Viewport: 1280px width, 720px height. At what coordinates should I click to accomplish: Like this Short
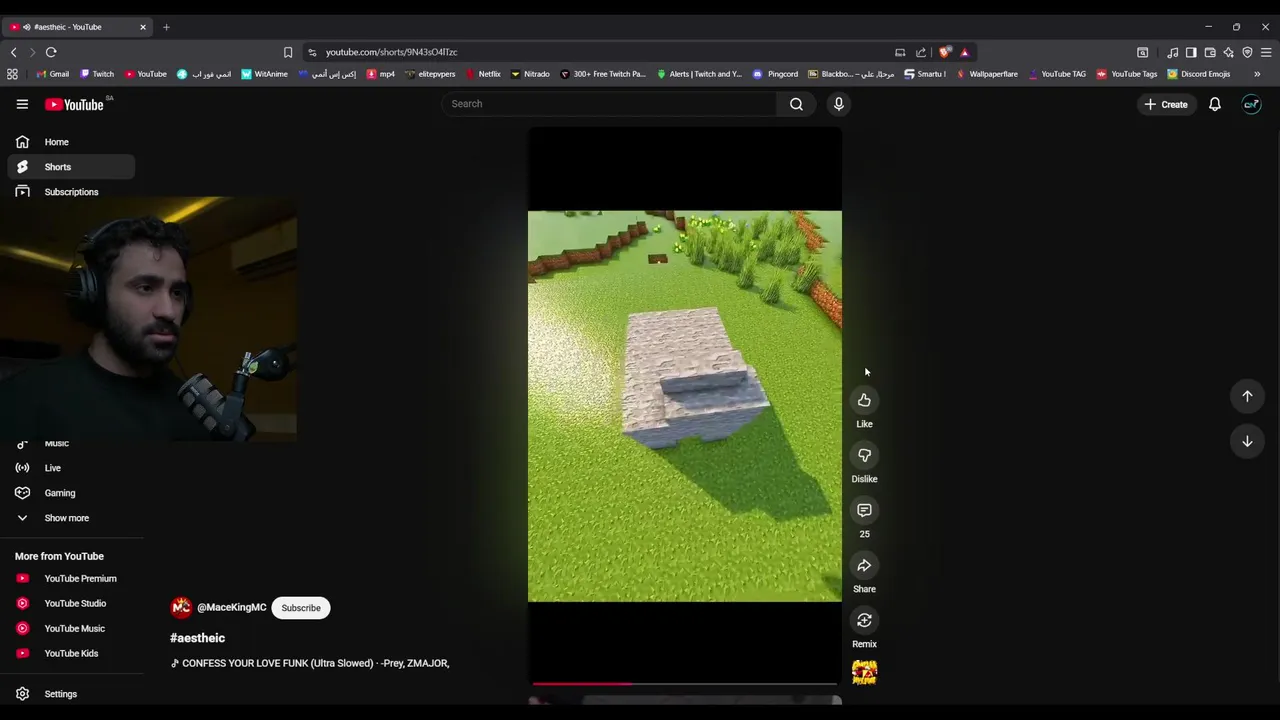tap(864, 400)
